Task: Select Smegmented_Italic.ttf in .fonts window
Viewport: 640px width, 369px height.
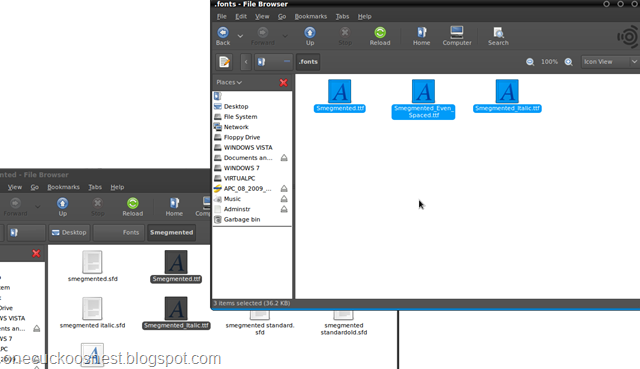Action: 507,96
